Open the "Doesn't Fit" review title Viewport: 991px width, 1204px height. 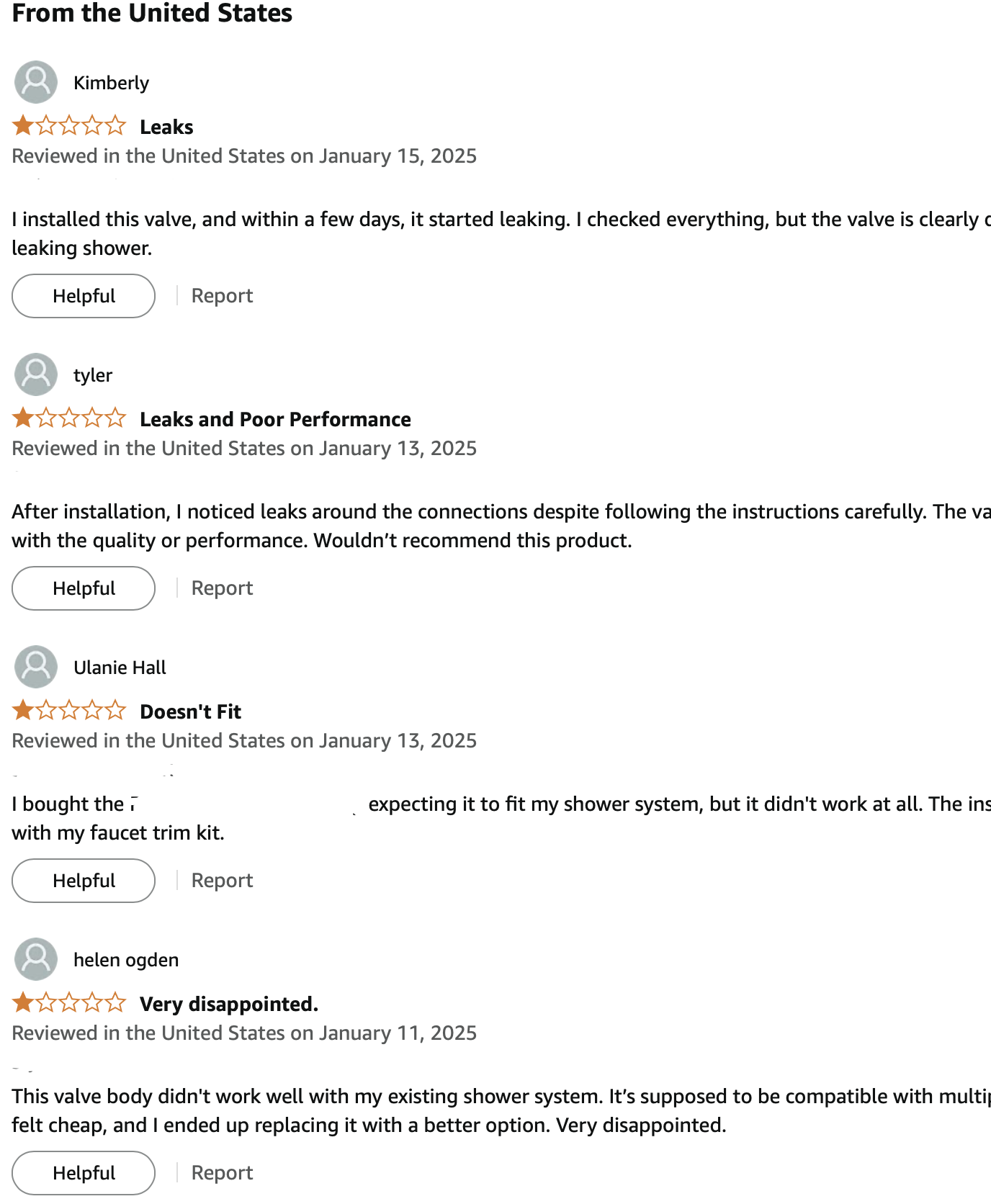pos(190,711)
